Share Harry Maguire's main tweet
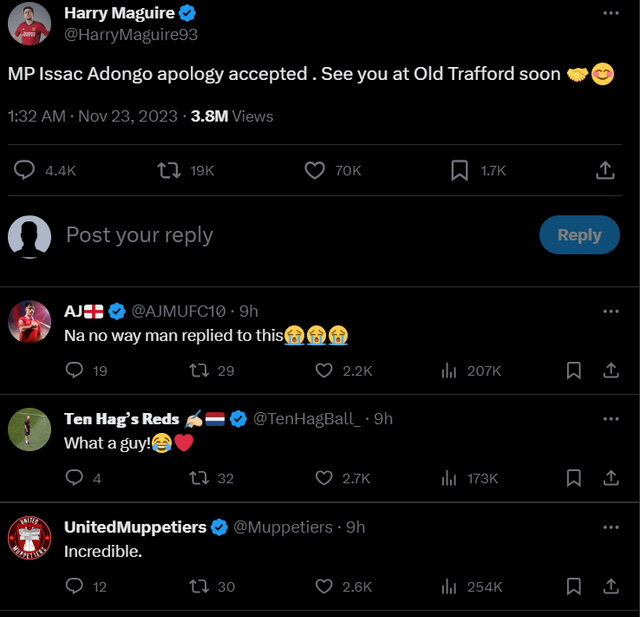The width and height of the screenshot is (640, 617). click(x=605, y=171)
